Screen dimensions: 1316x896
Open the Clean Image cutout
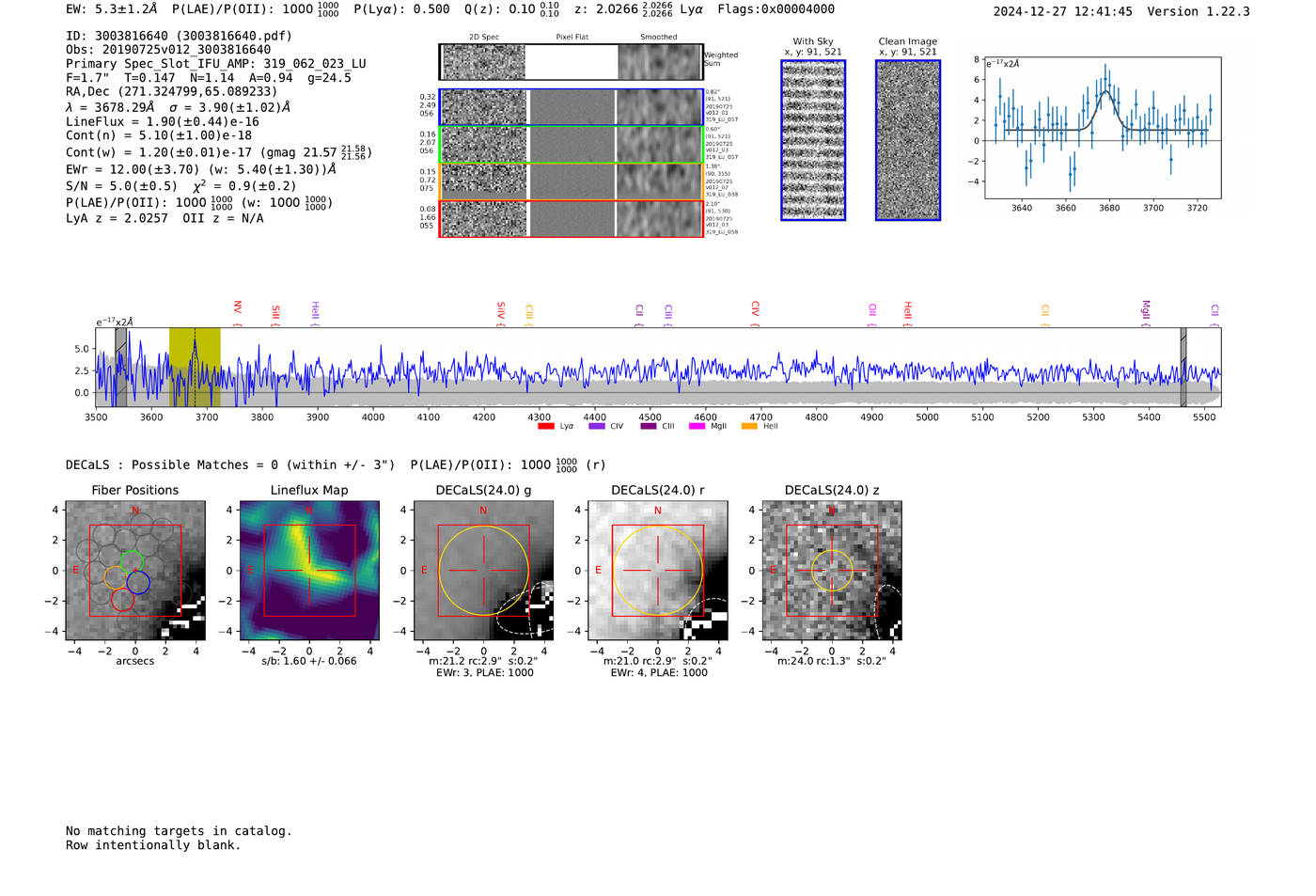(908, 140)
